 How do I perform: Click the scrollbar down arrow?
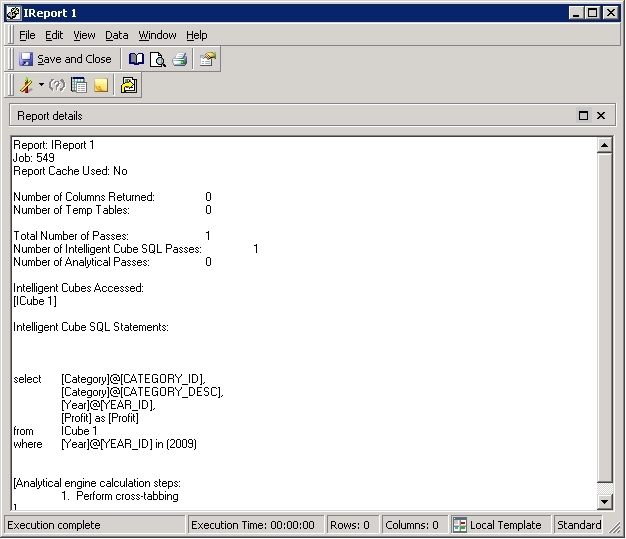604,501
